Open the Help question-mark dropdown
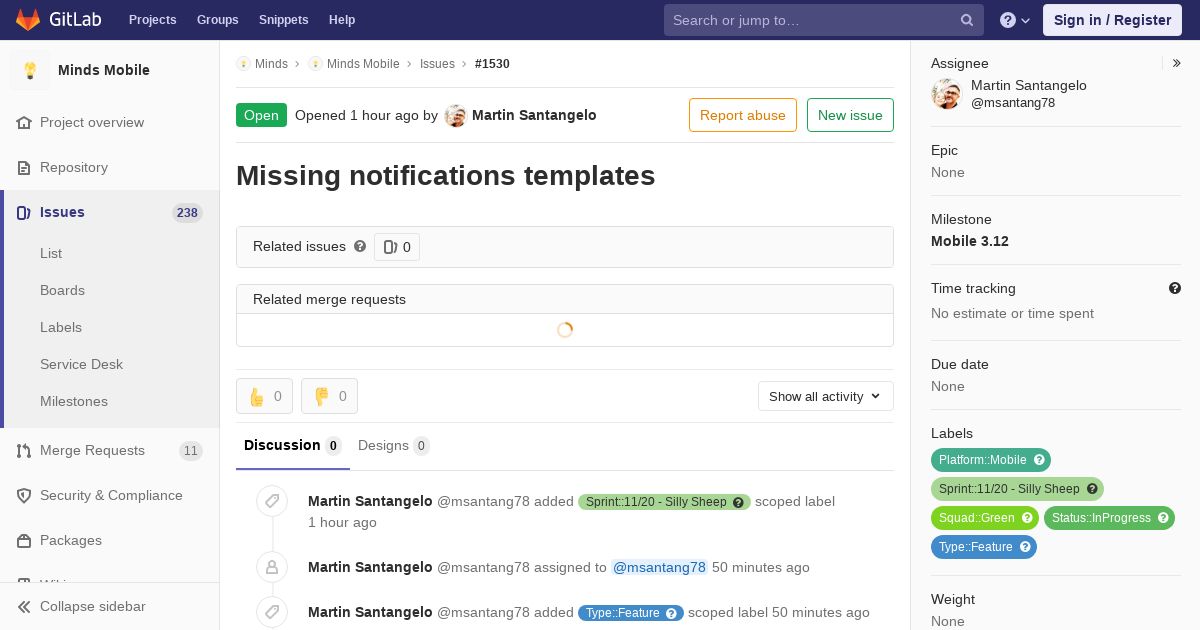 (x=1015, y=20)
